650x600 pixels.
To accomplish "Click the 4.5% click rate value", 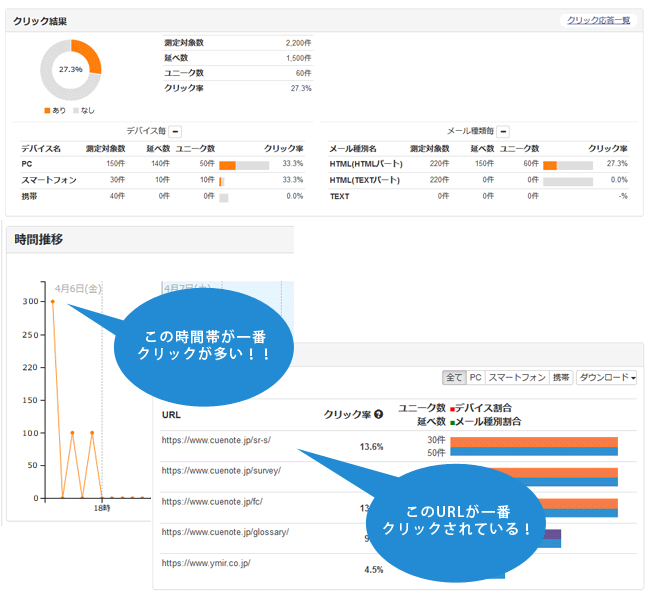I will point(374,570).
